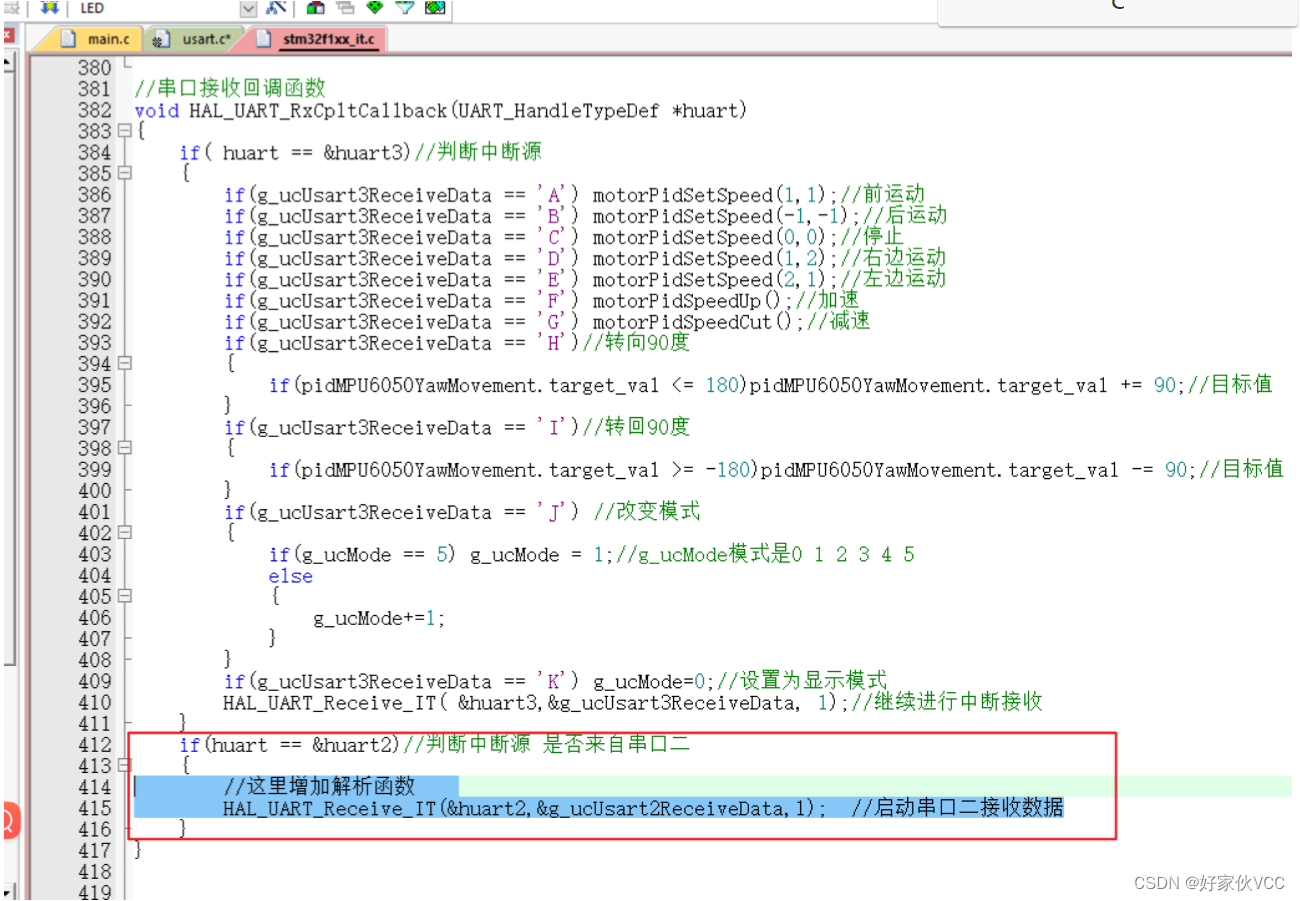Click the motorPidSpeedCut() call
Screen dimensions: 1300x901
(692, 322)
